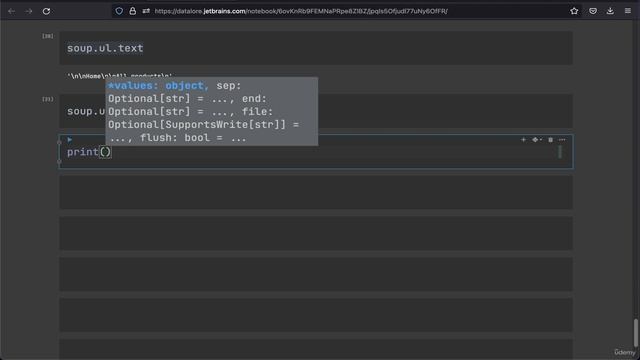Place cursor inside the print() parentheses

point(105,152)
